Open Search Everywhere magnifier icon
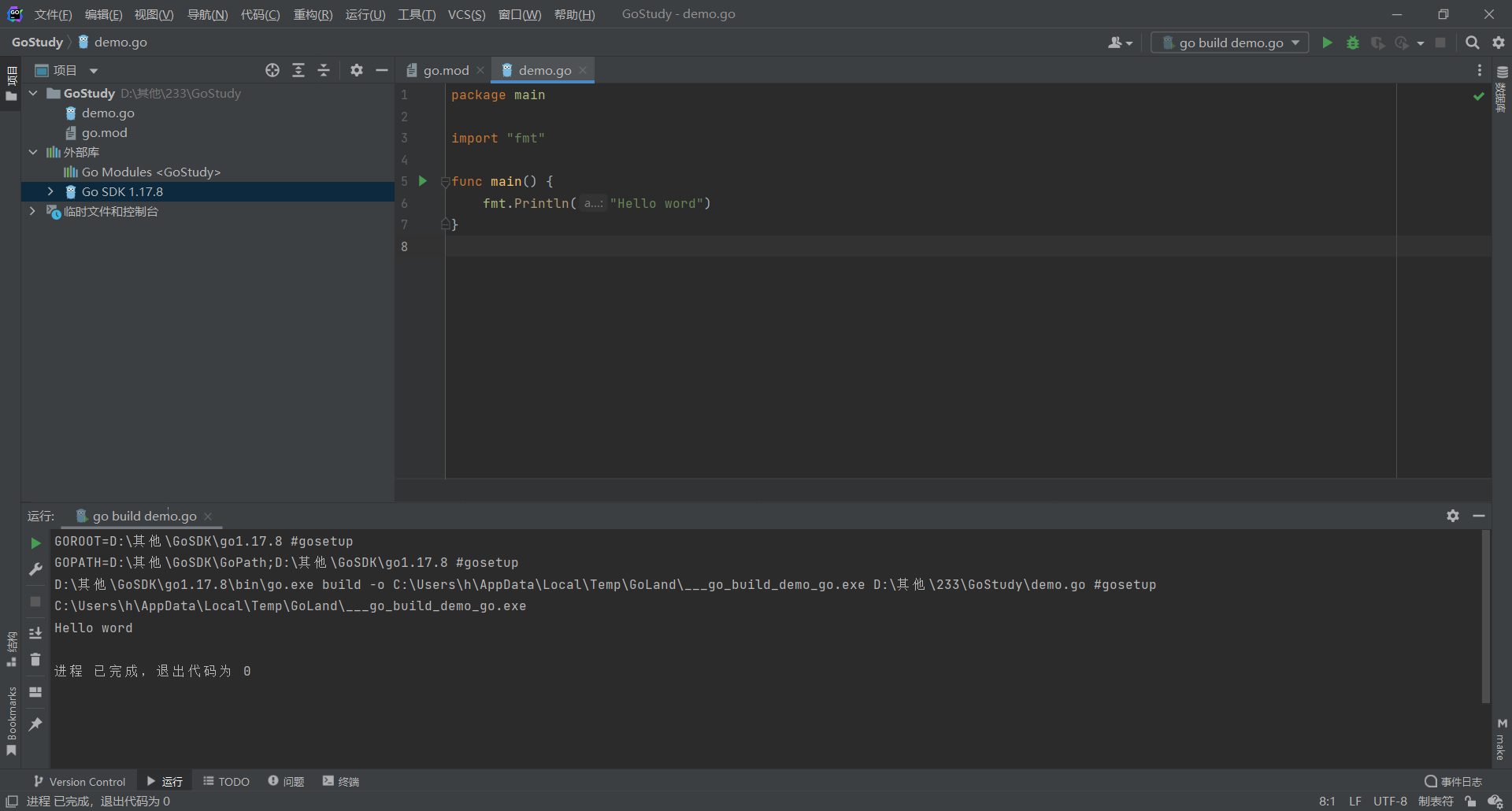The height and width of the screenshot is (811, 1512). click(x=1472, y=43)
